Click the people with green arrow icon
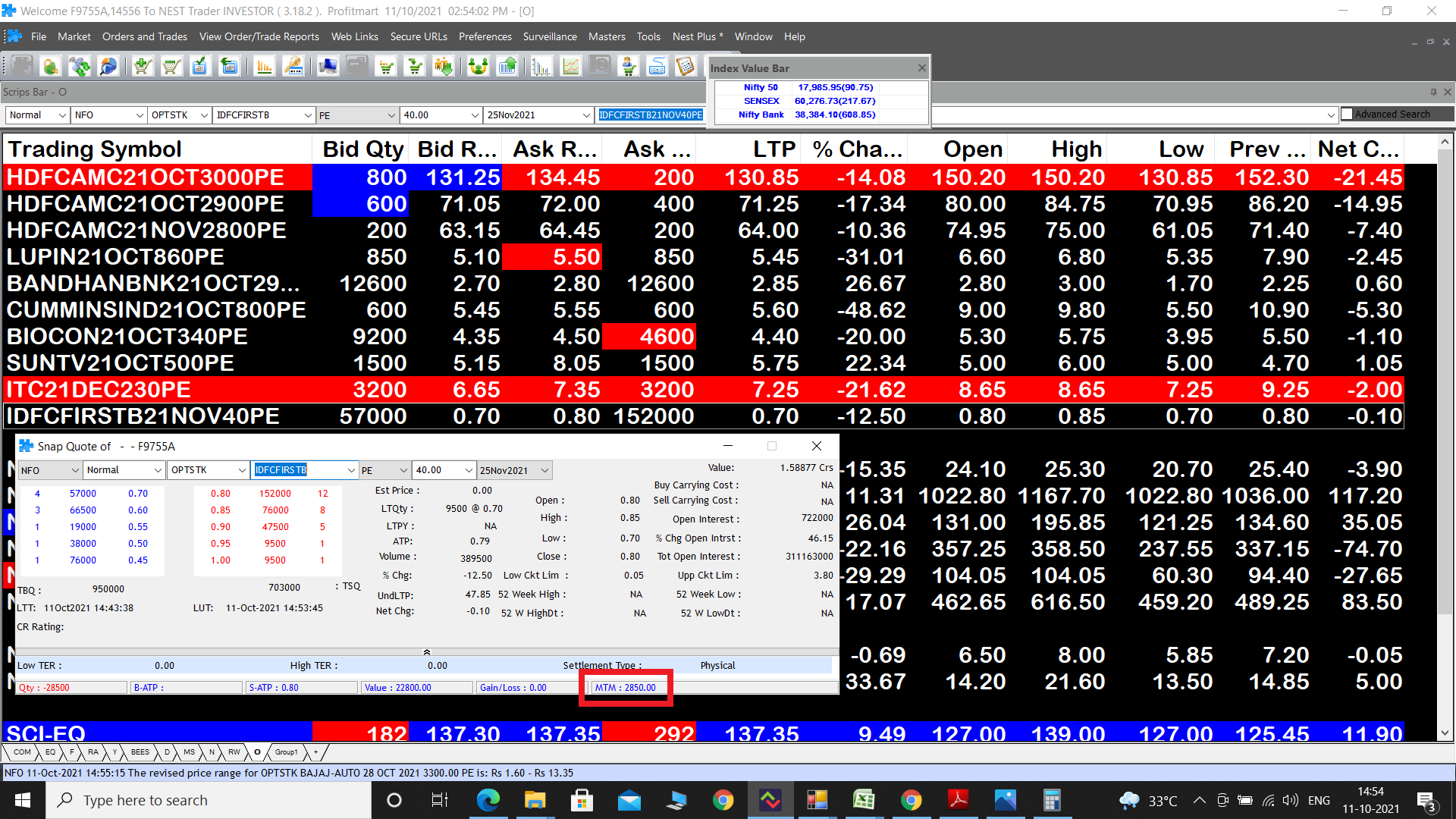The height and width of the screenshot is (819, 1456). pos(444,67)
